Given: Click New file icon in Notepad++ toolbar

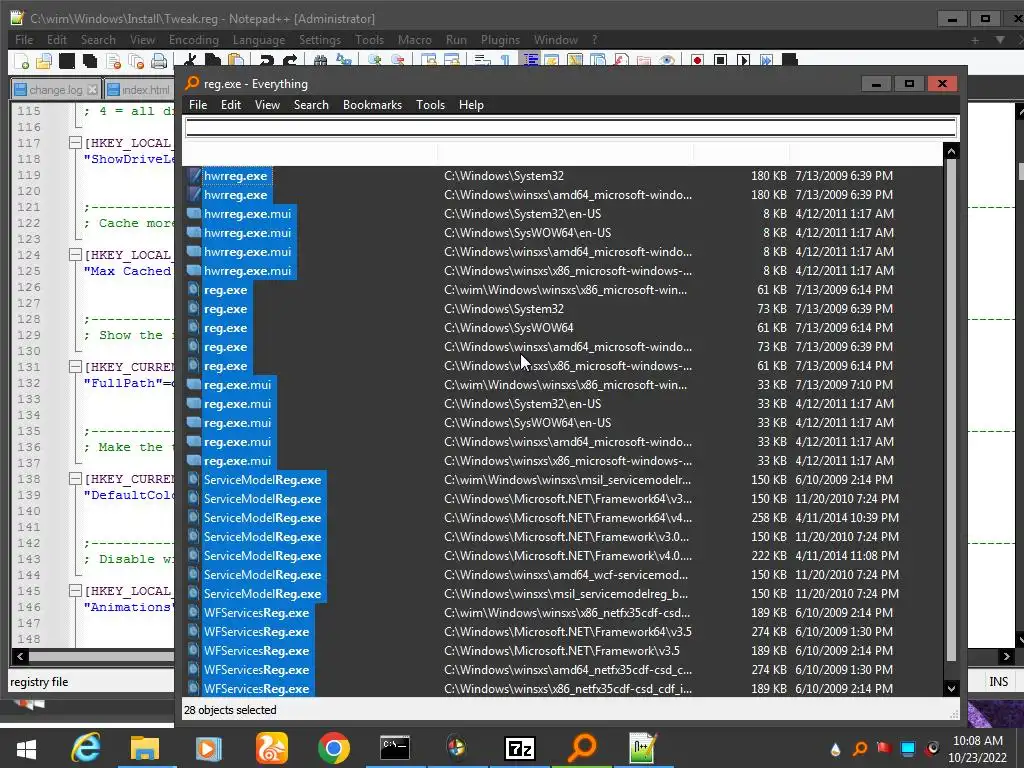Looking at the screenshot, I should (21, 61).
